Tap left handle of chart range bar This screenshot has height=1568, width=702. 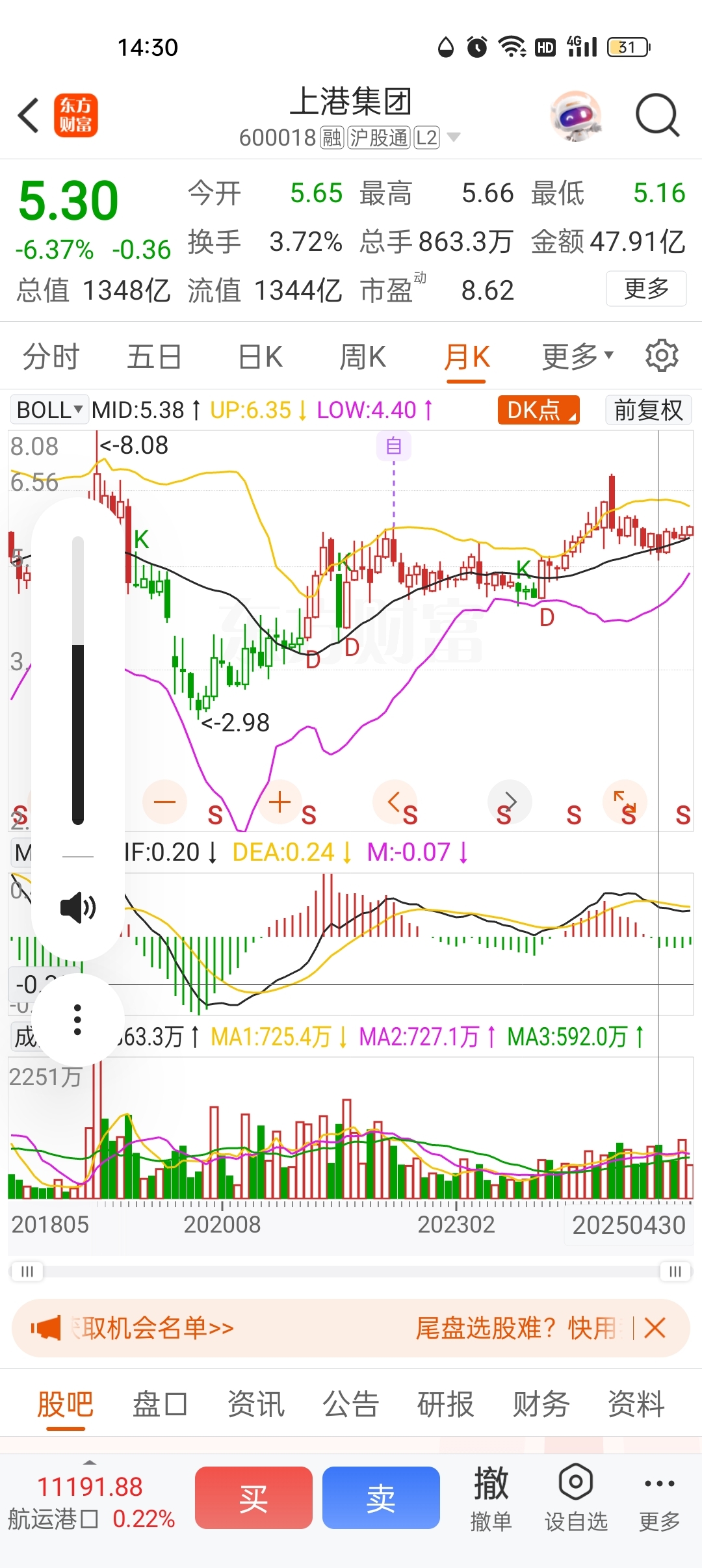pyautogui.click(x=27, y=1271)
